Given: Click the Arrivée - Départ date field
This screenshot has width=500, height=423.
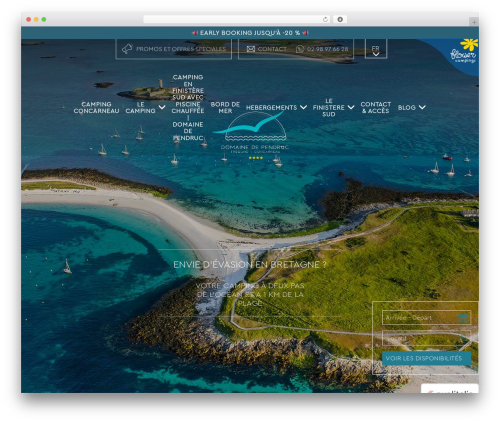Looking at the screenshot, I should 426,318.
